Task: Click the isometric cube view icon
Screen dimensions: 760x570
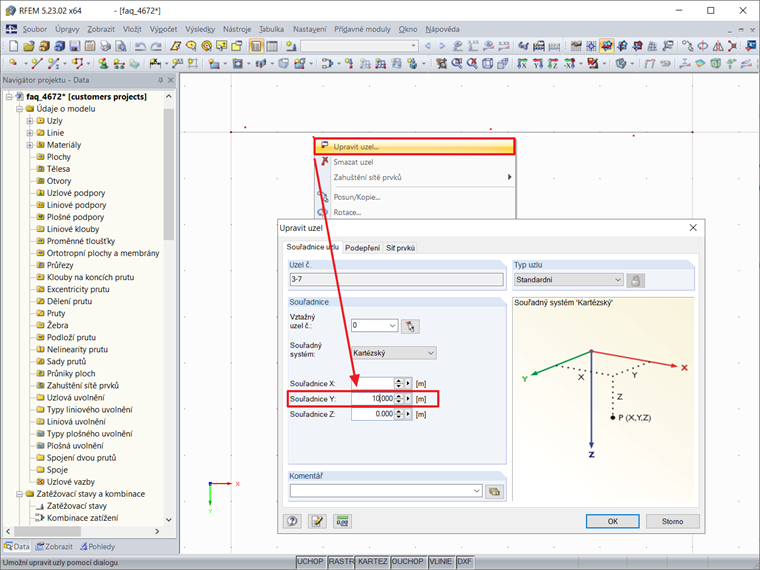Action: click(x=487, y=63)
